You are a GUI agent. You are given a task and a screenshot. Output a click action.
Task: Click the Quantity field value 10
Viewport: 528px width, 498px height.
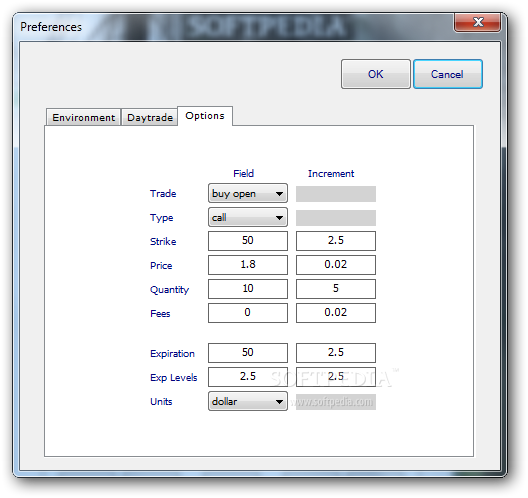point(248,289)
